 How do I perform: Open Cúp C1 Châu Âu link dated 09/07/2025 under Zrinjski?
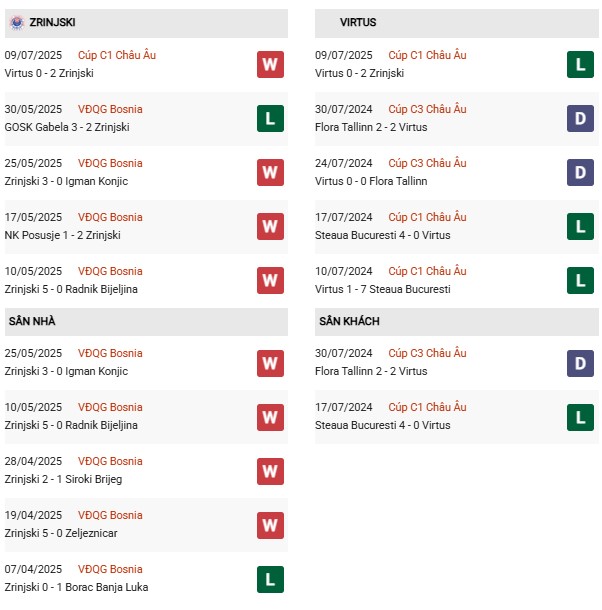(x=117, y=55)
